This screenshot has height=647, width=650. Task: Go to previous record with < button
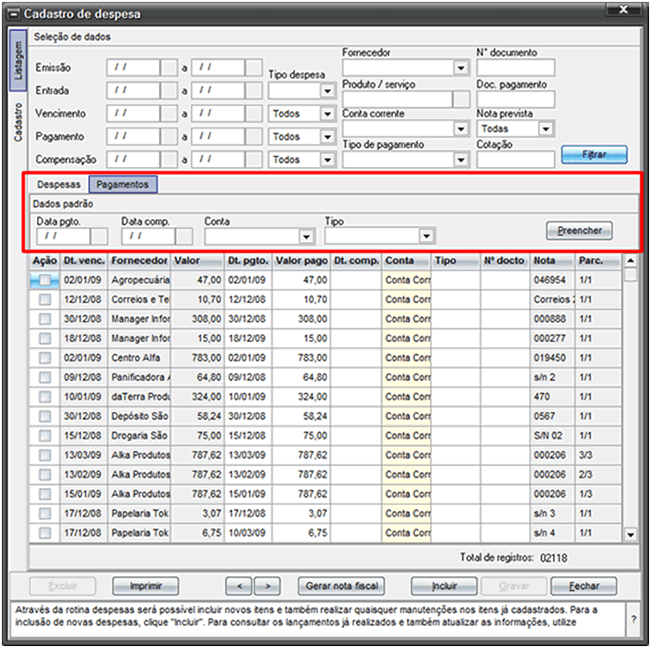239,586
